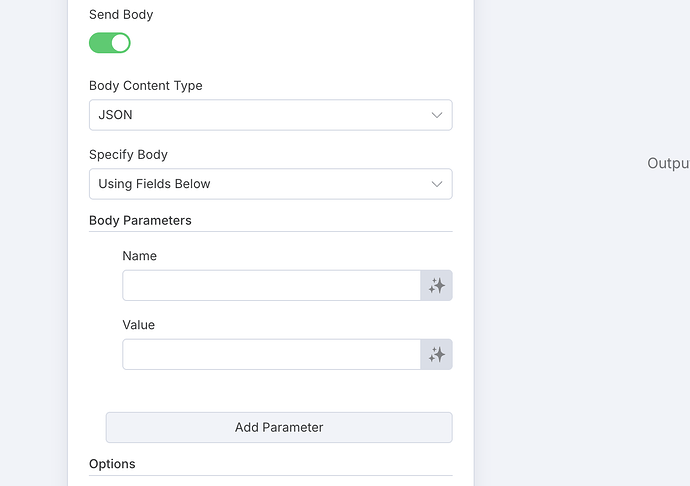
Task: Click the Body Parameters section heading
Action: click(140, 220)
